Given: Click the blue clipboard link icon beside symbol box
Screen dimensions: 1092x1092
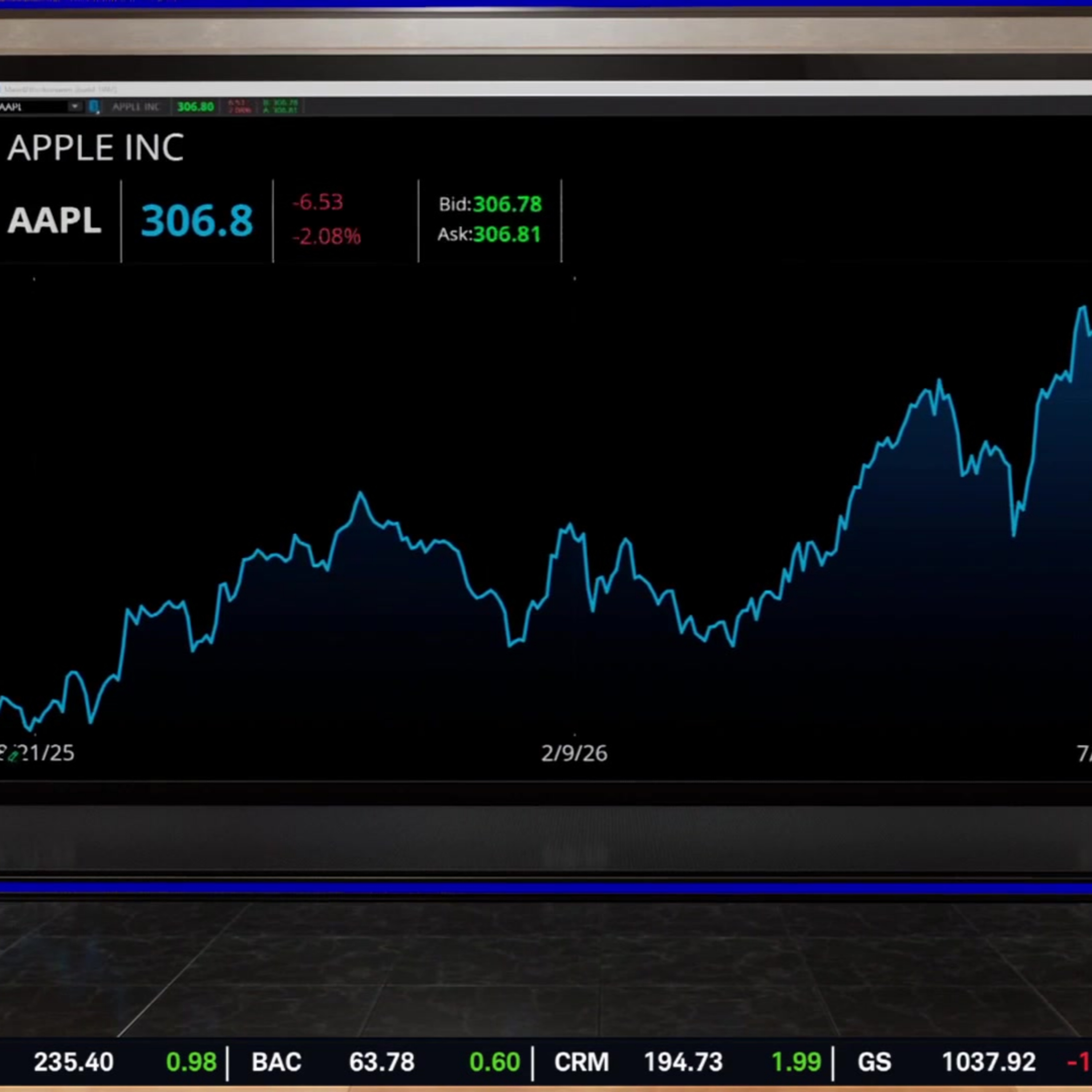Looking at the screenshot, I should [94, 107].
